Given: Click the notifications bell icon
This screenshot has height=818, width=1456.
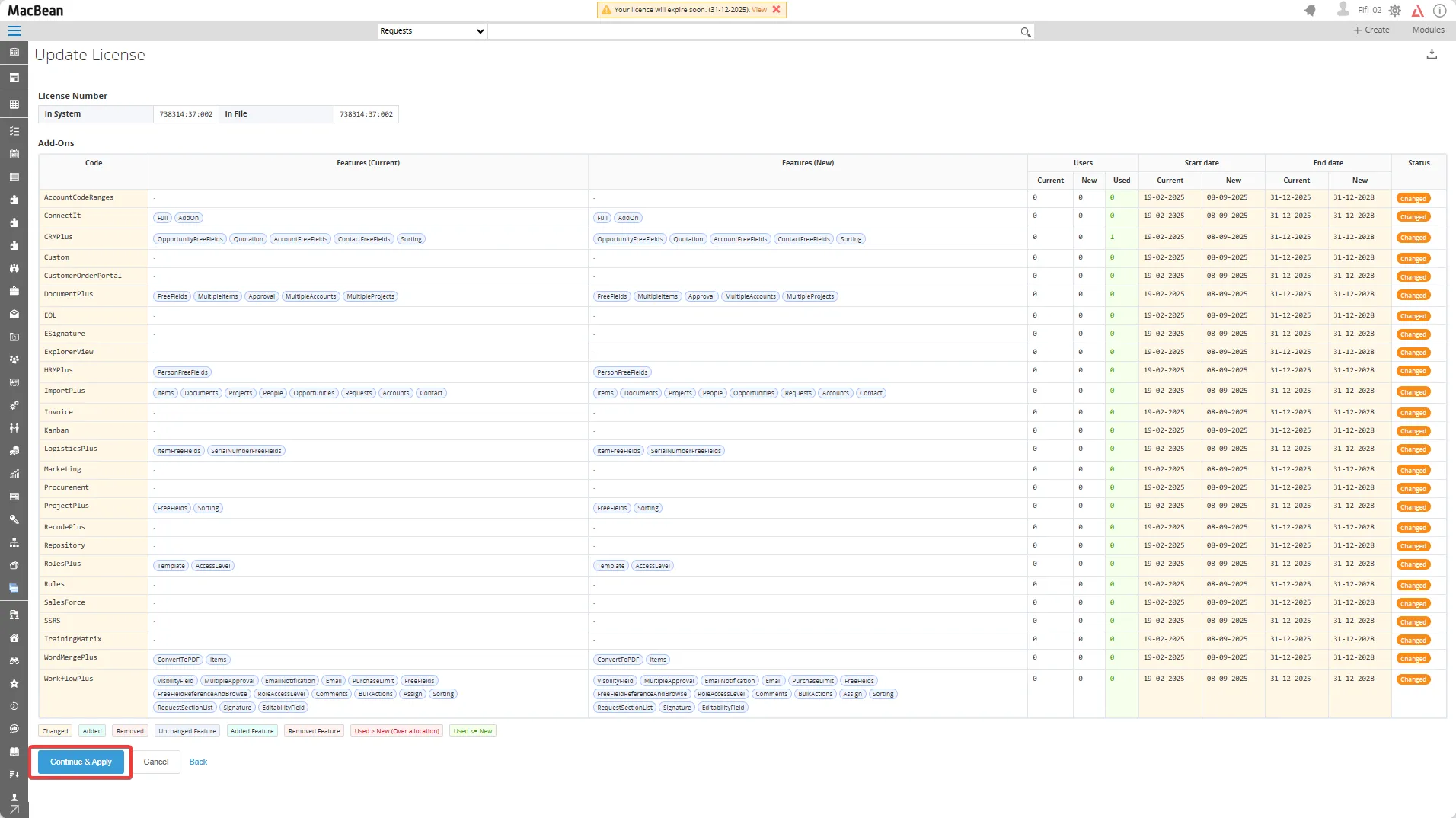Looking at the screenshot, I should click(x=1310, y=11).
